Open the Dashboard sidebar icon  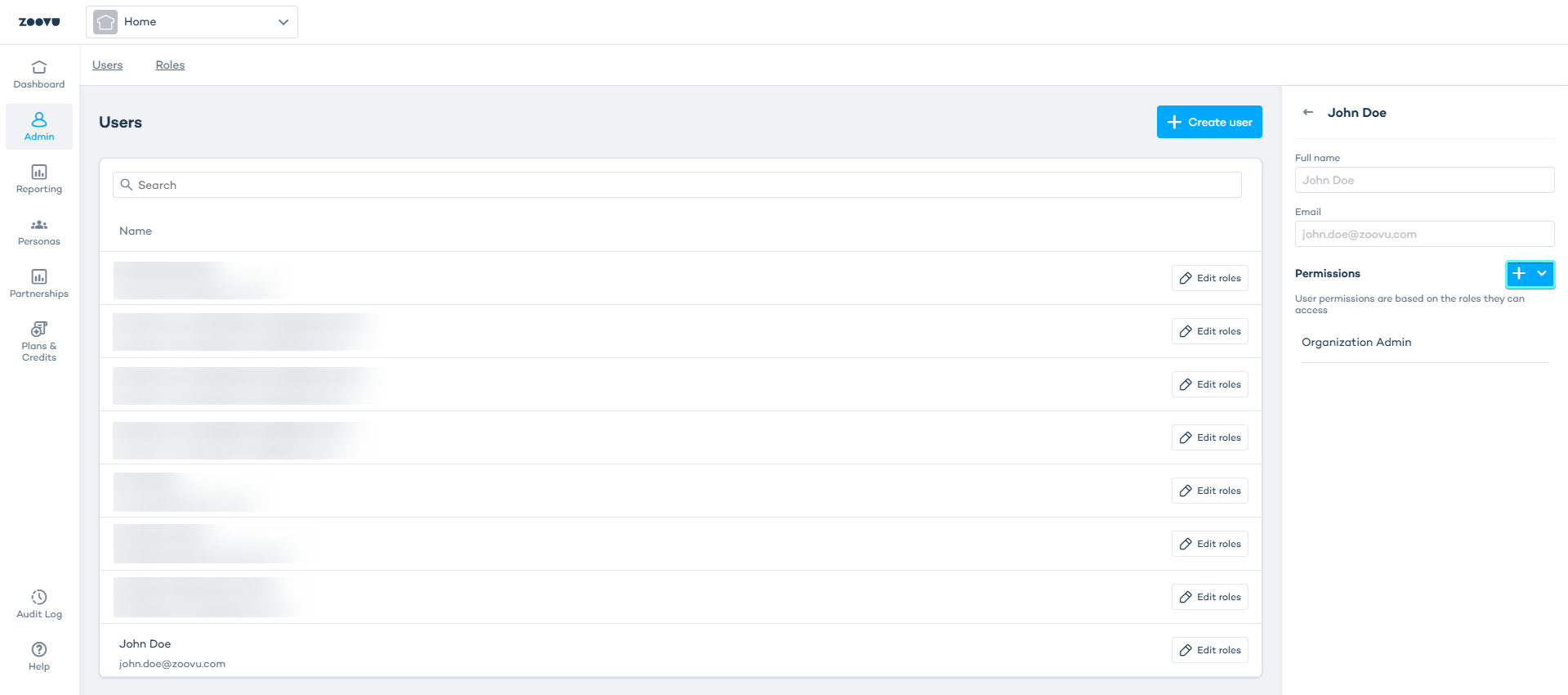[39, 67]
